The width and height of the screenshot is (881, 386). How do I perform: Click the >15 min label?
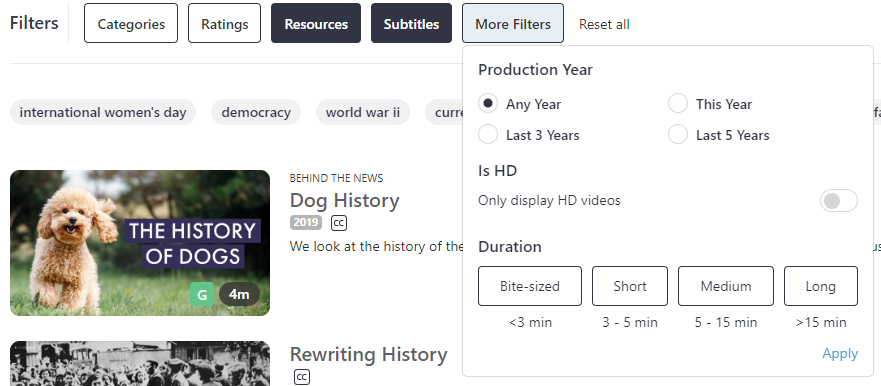click(821, 323)
